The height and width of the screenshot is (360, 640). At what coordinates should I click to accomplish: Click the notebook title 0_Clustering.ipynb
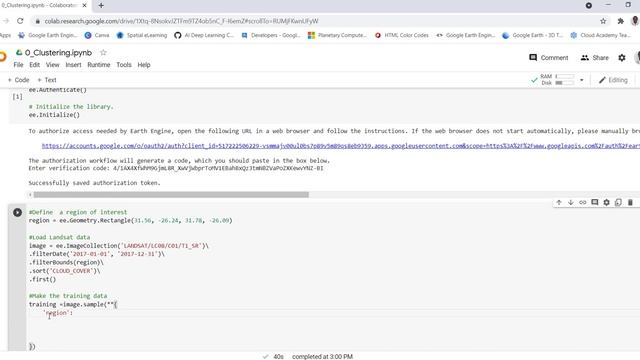point(58,53)
